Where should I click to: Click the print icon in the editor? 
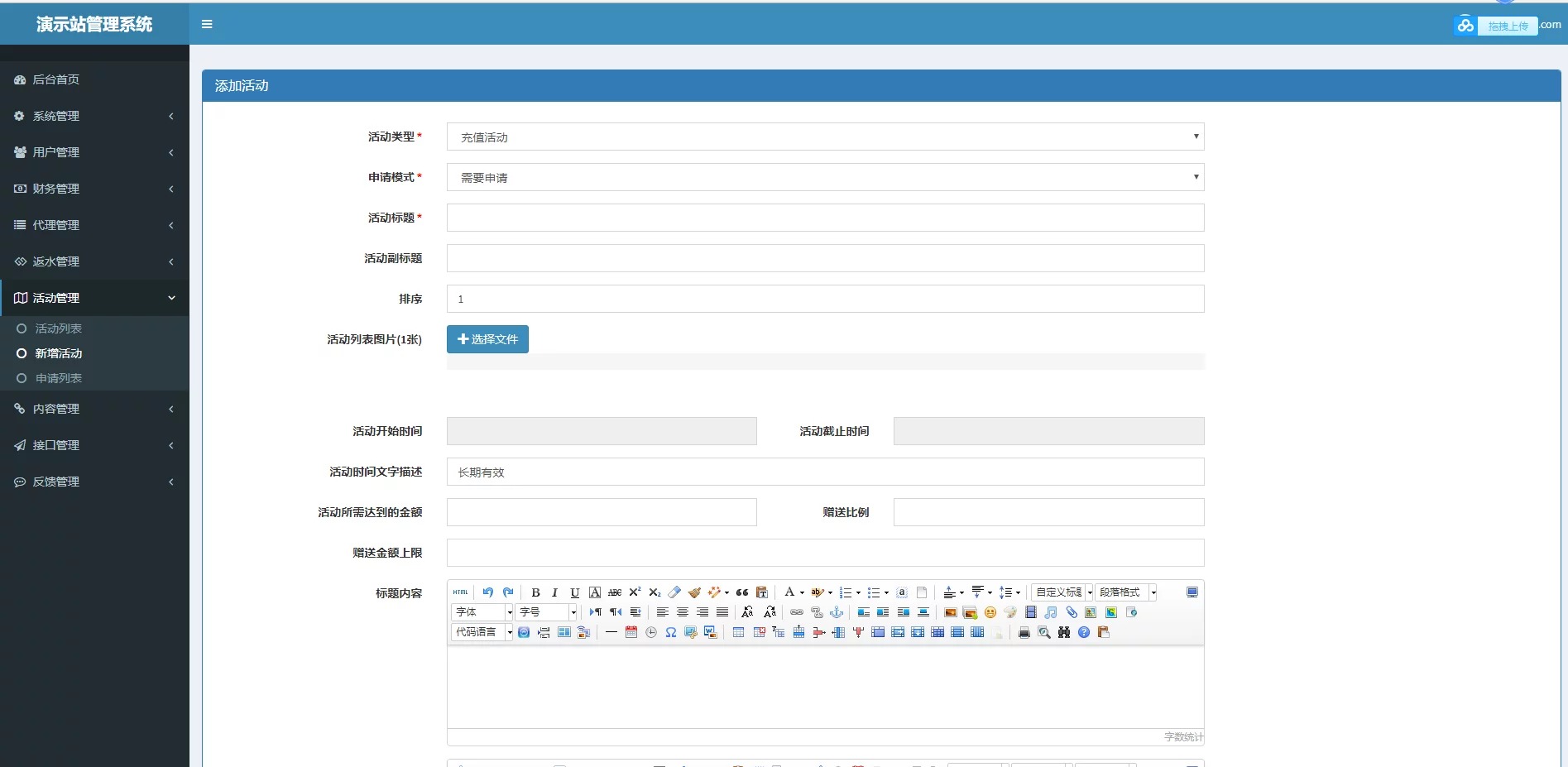point(1024,632)
